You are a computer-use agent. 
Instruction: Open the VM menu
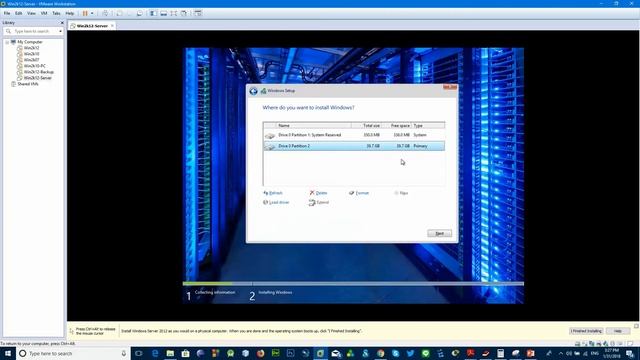[44, 13]
